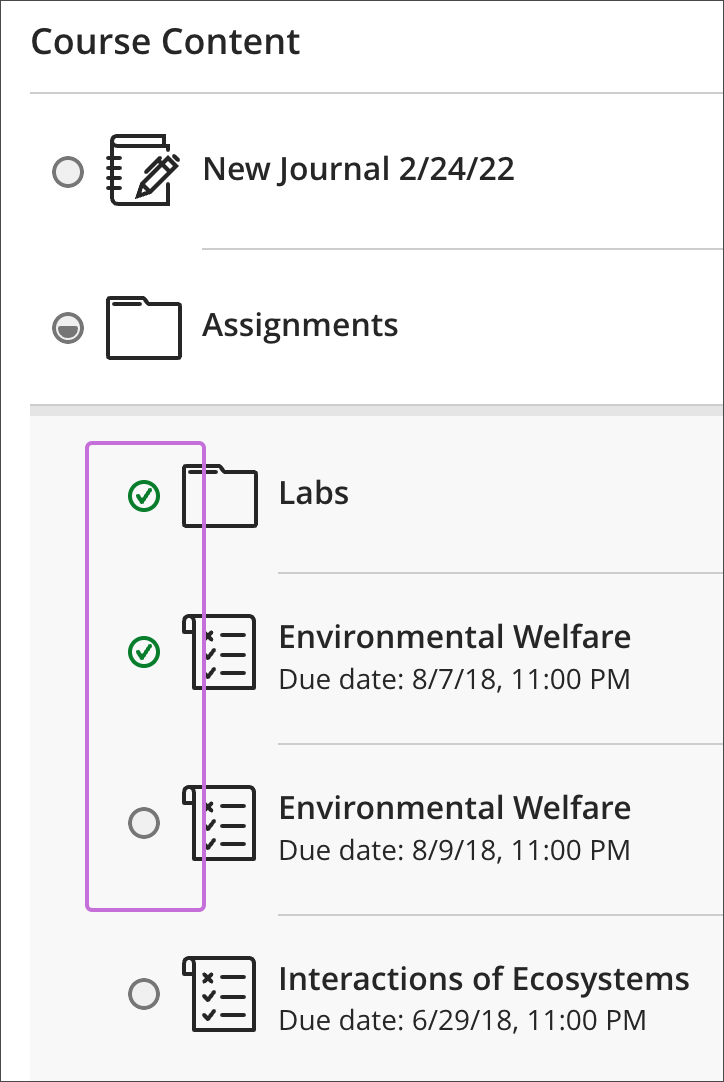Click the Labs folder icon

click(219, 495)
